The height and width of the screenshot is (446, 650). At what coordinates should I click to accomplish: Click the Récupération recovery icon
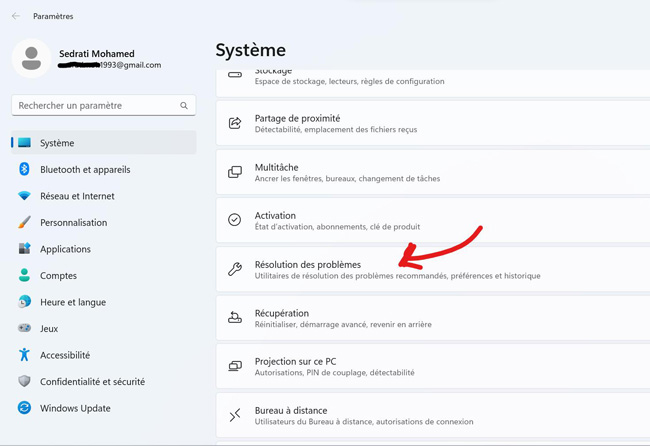click(x=235, y=318)
